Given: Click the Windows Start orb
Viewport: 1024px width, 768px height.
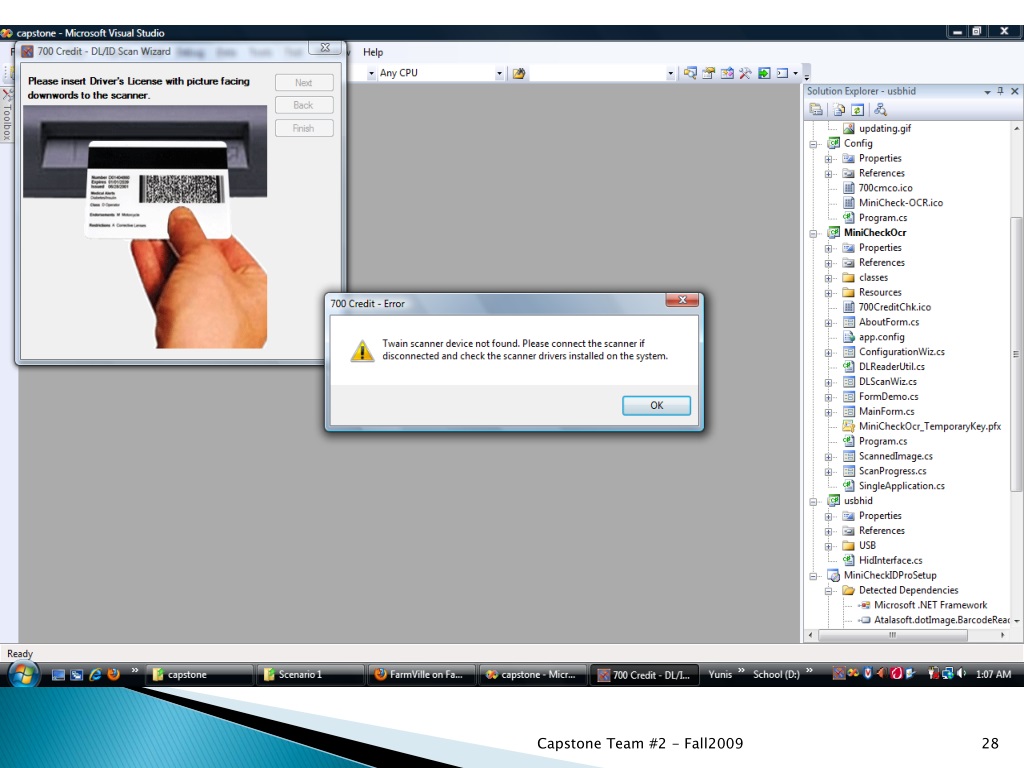Looking at the screenshot, I should click(23, 674).
